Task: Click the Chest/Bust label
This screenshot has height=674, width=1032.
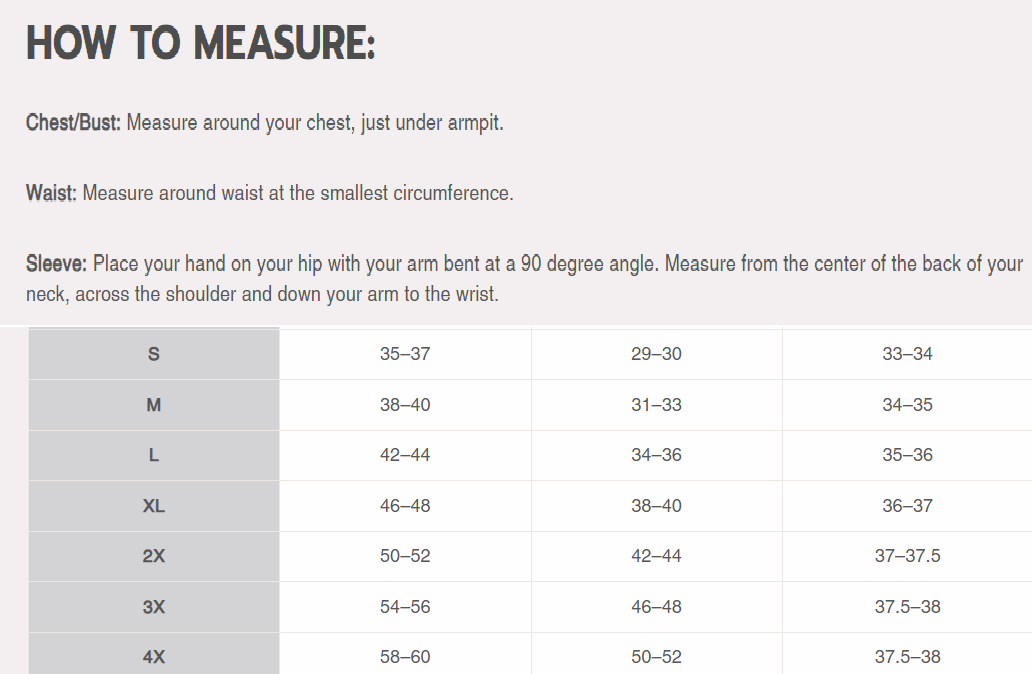Action: [x=73, y=124]
